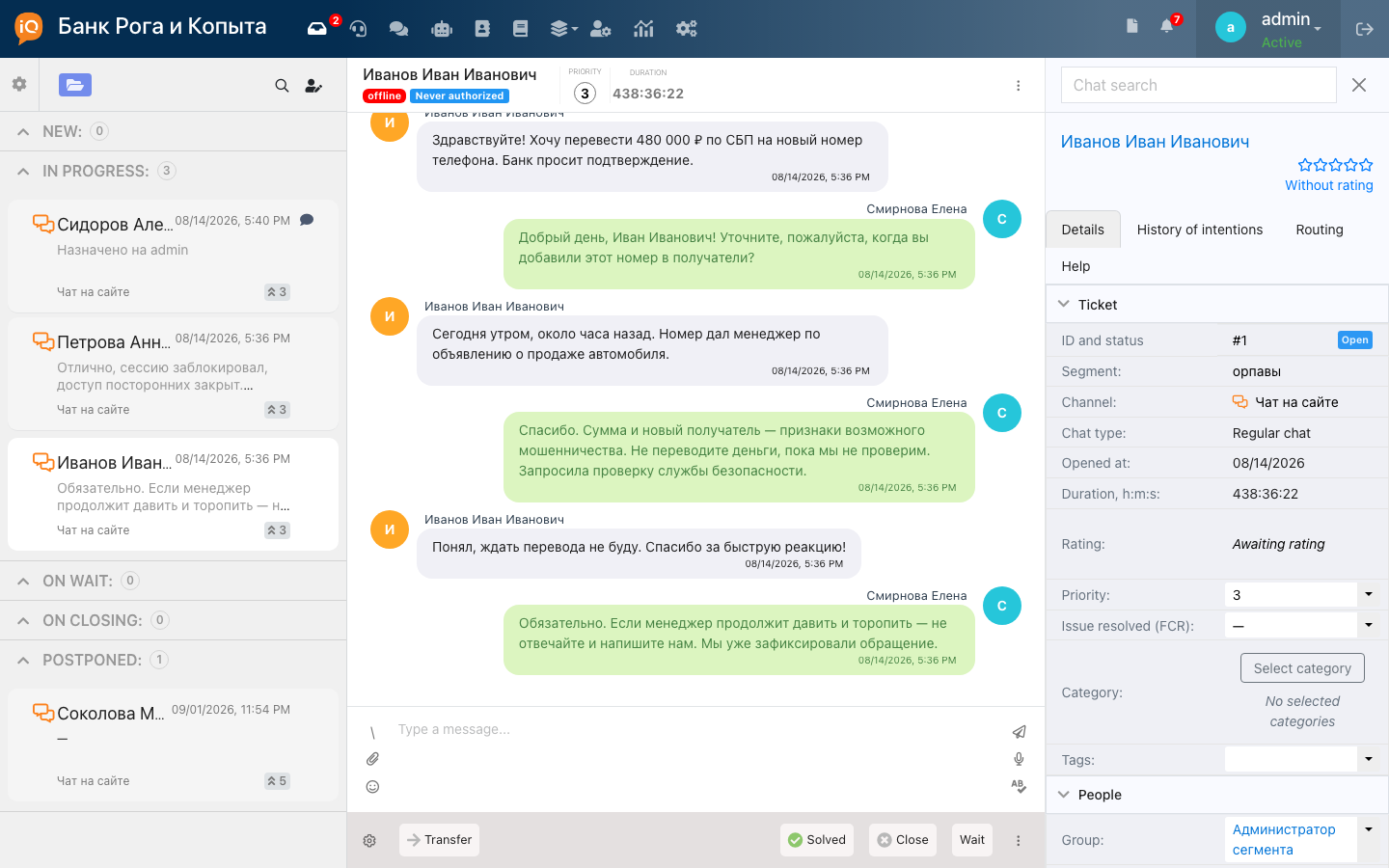Open the knowledge base book icon

[521, 29]
